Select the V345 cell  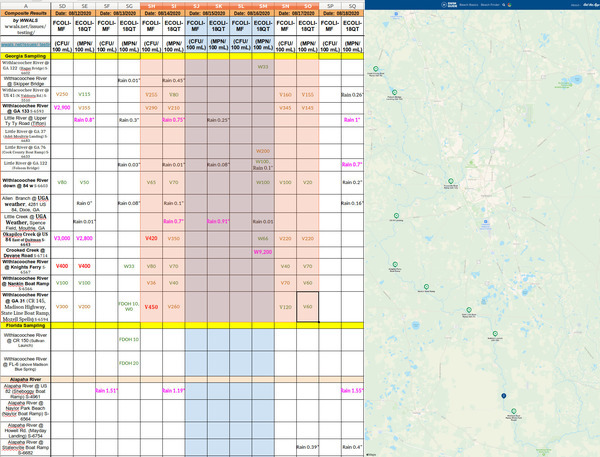tap(285, 108)
